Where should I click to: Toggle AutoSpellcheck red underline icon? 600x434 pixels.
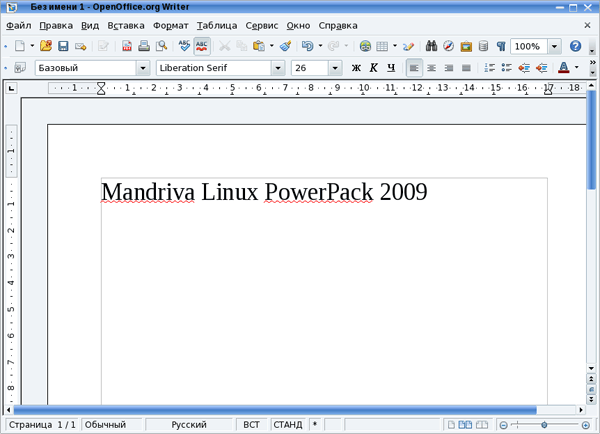(x=202, y=46)
